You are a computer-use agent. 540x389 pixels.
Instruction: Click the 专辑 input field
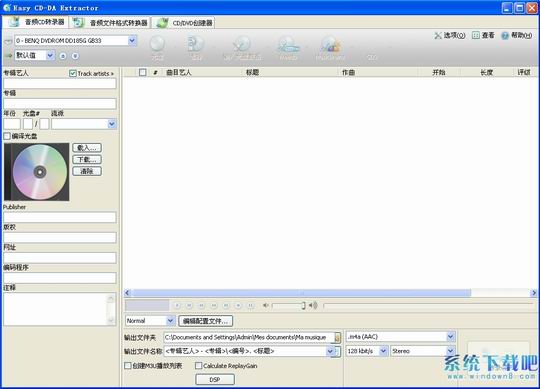click(x=60, y=104)
